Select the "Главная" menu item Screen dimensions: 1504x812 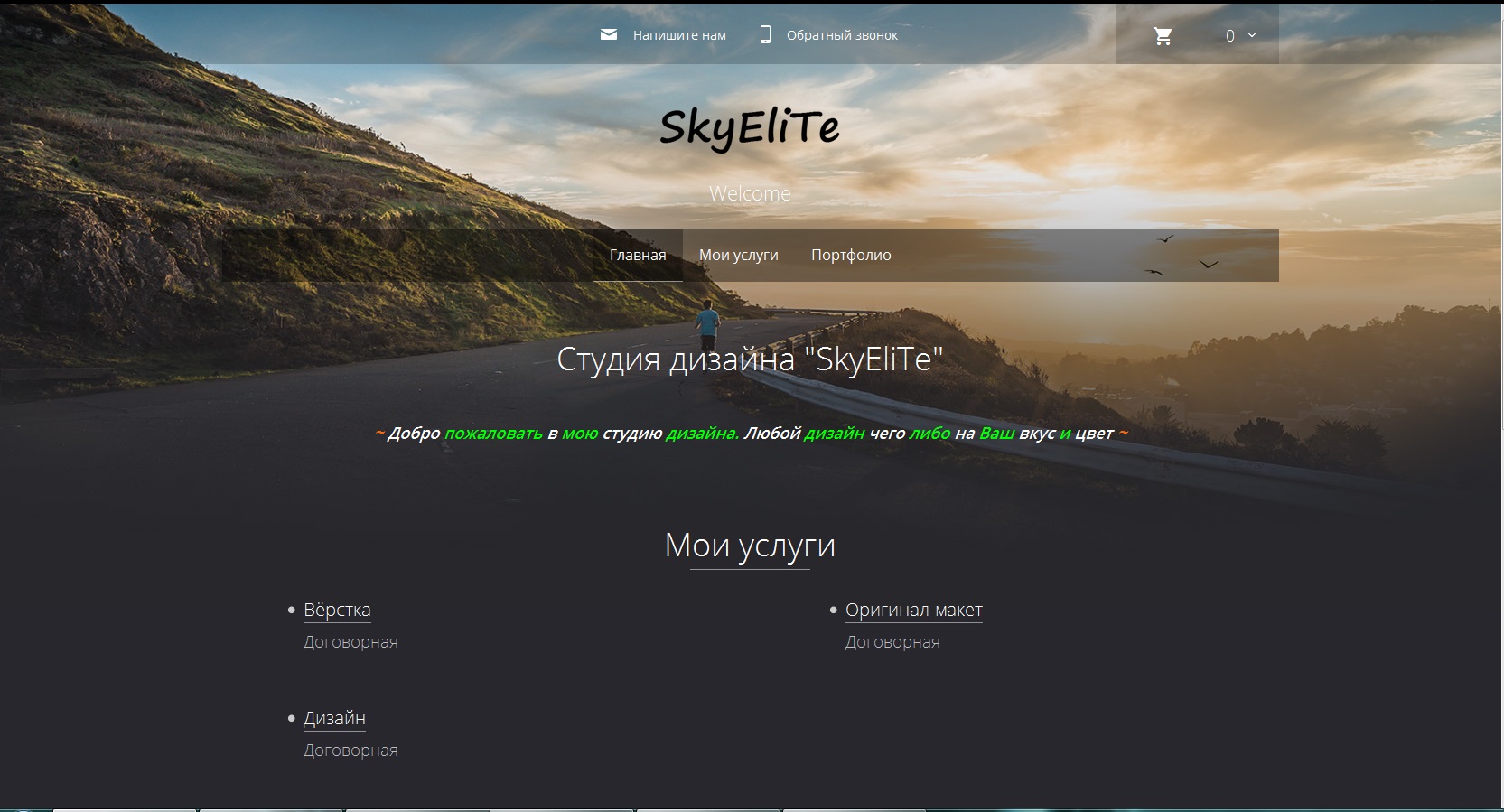pos(638,255)
